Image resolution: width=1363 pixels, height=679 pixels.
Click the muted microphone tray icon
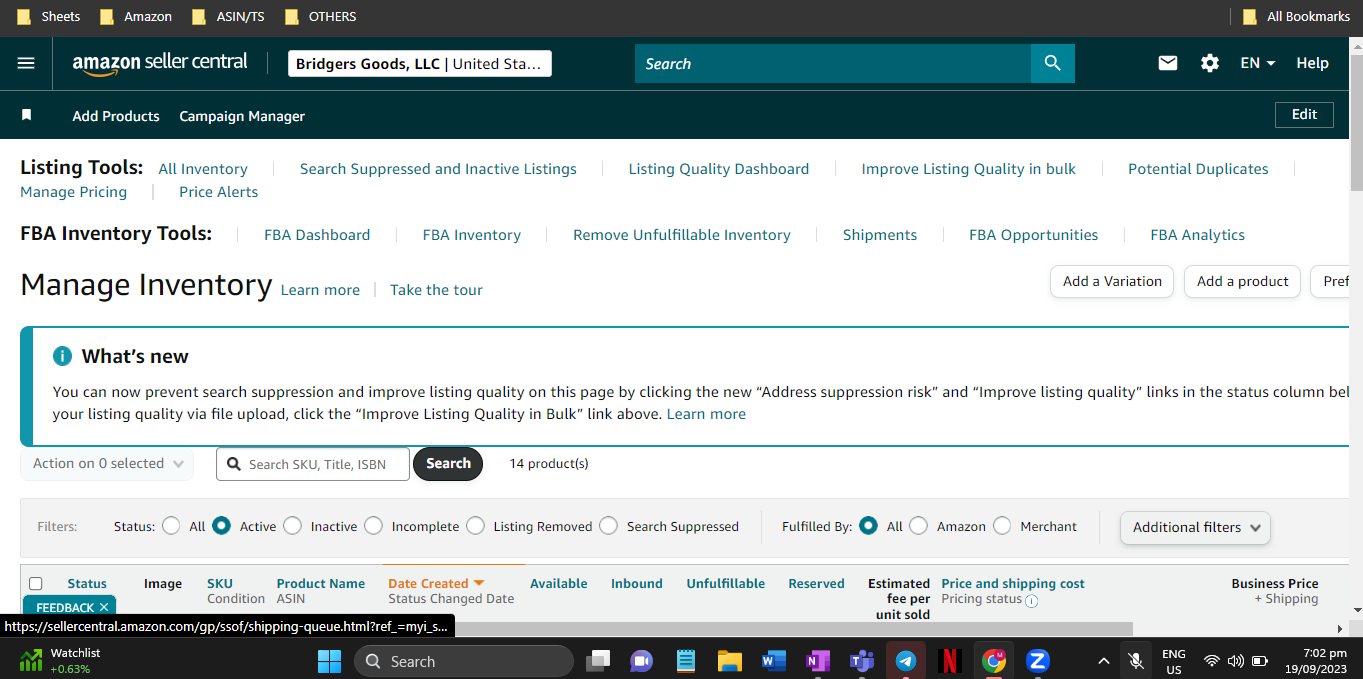coord(1135,661)
